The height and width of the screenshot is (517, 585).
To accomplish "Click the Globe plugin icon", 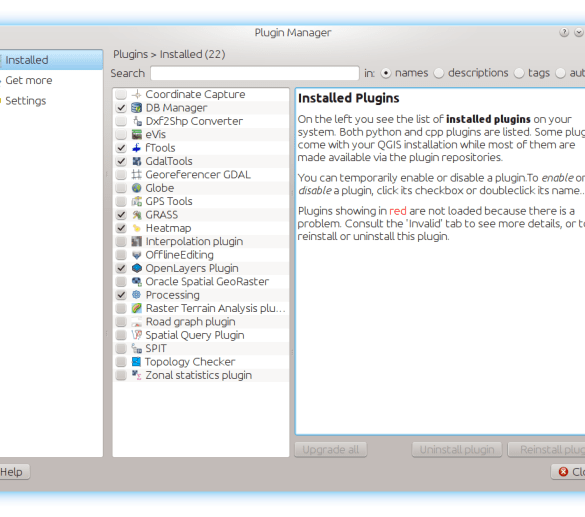I will pyautogui.click(x=137, y=188).
